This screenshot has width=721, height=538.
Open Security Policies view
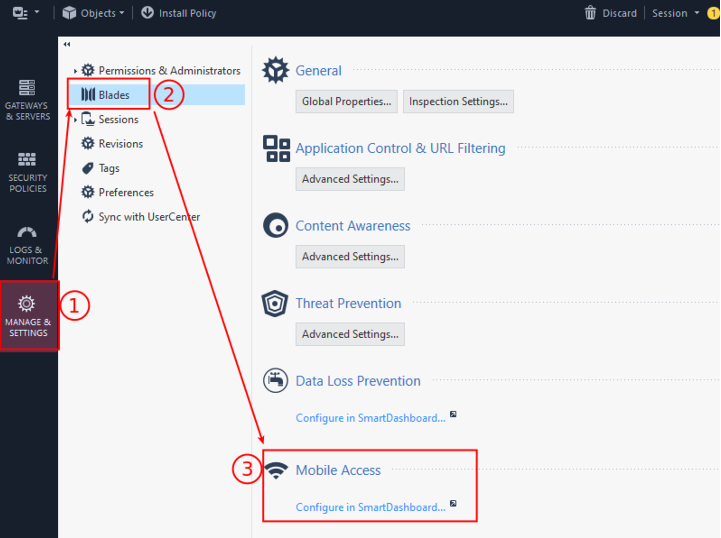coord(27,172)
